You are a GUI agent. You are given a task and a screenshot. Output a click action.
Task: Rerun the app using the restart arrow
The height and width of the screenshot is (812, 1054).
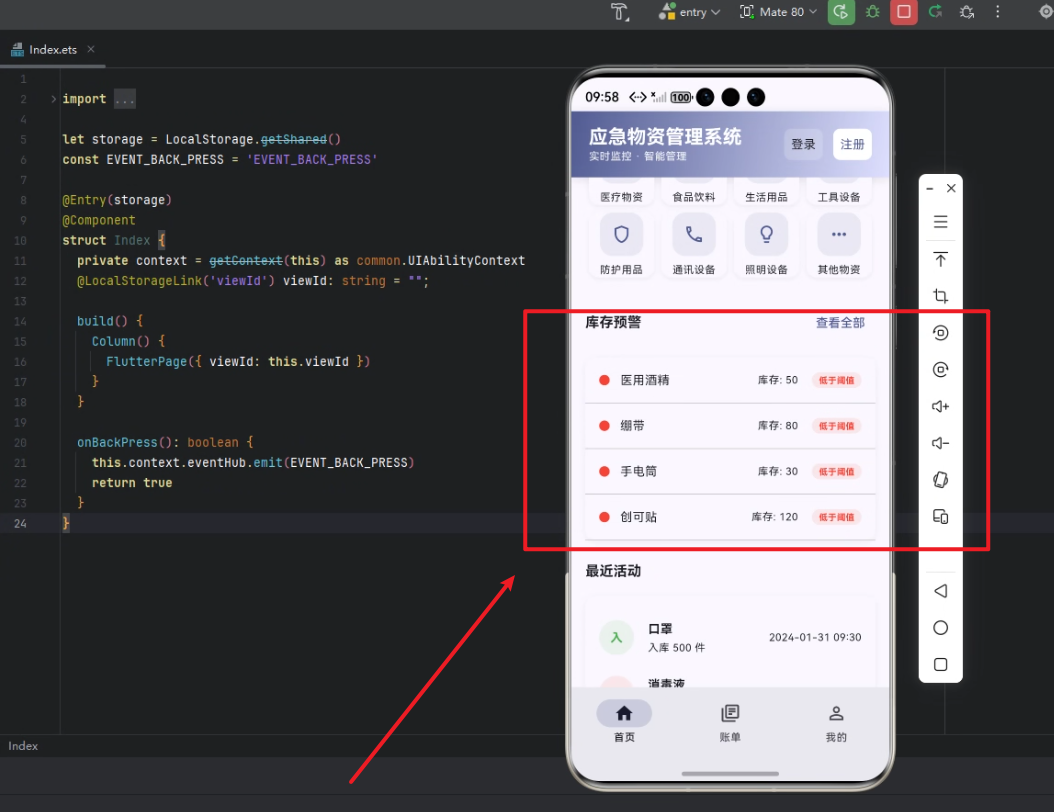[x=934, y=12]
